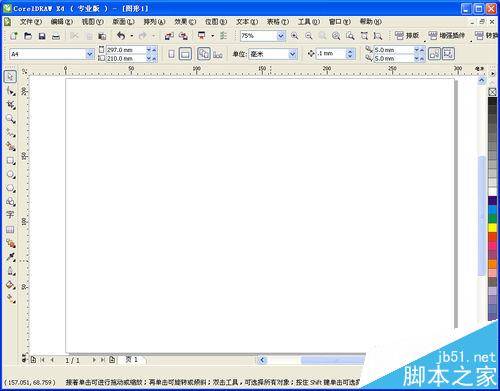500x391 pixels.
Task: Toggle apply page layout to all pages
Action: [x=204, y=54]
